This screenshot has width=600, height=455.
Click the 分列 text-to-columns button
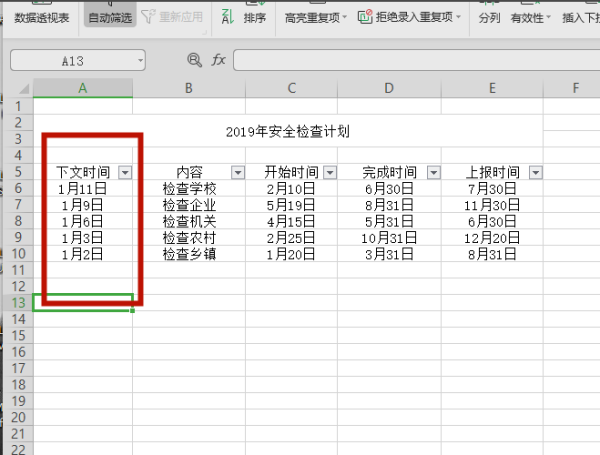click(x=489, y=18)
